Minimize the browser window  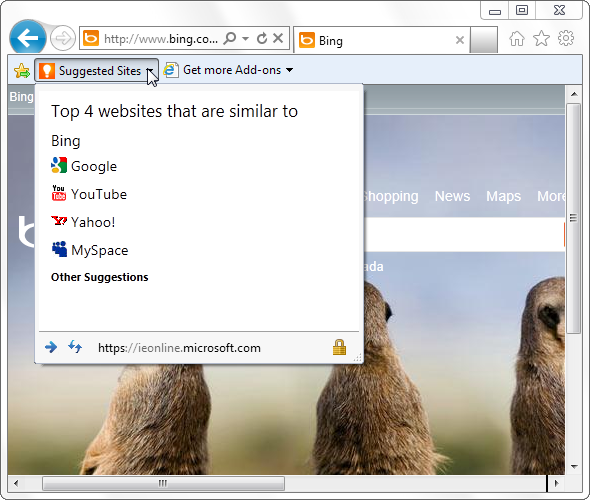pos(495,11)
